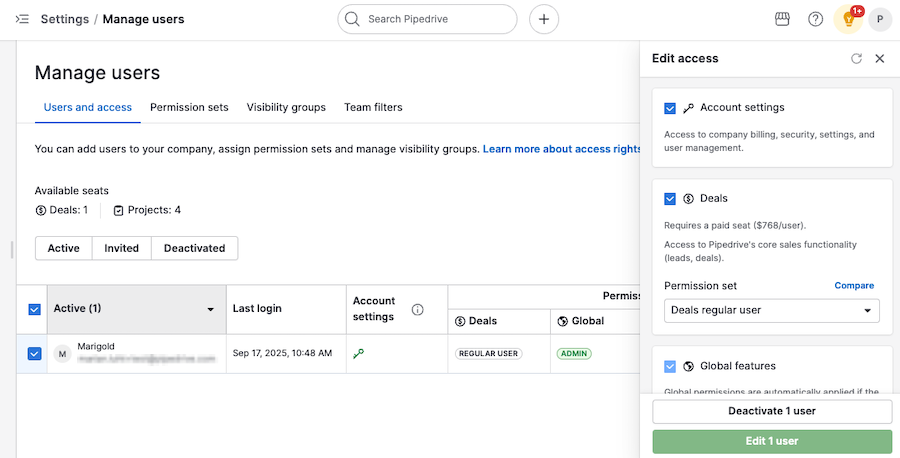This screenshot has width=900, height=458.
Task: Show the Deactivated users filter
Action: 194,248
